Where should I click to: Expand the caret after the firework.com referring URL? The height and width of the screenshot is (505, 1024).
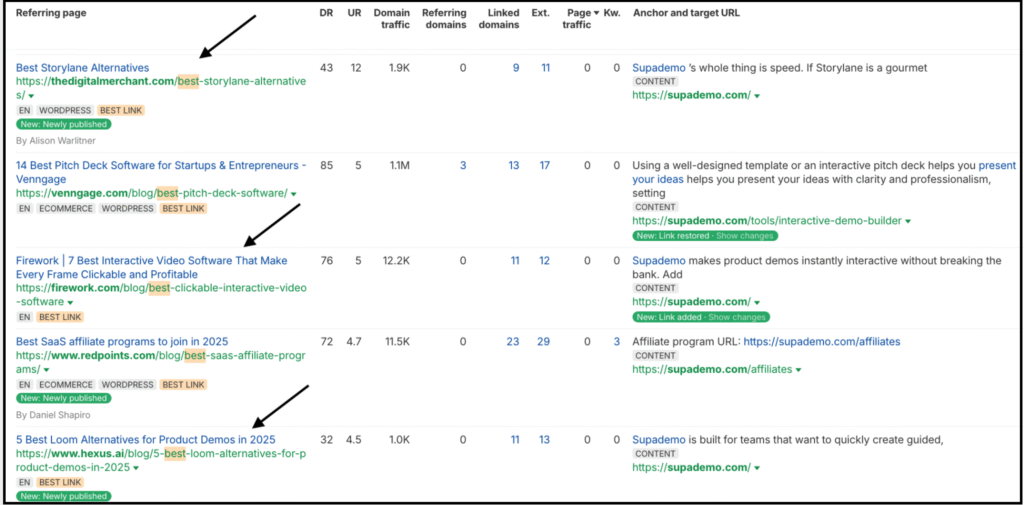point(71,302)
